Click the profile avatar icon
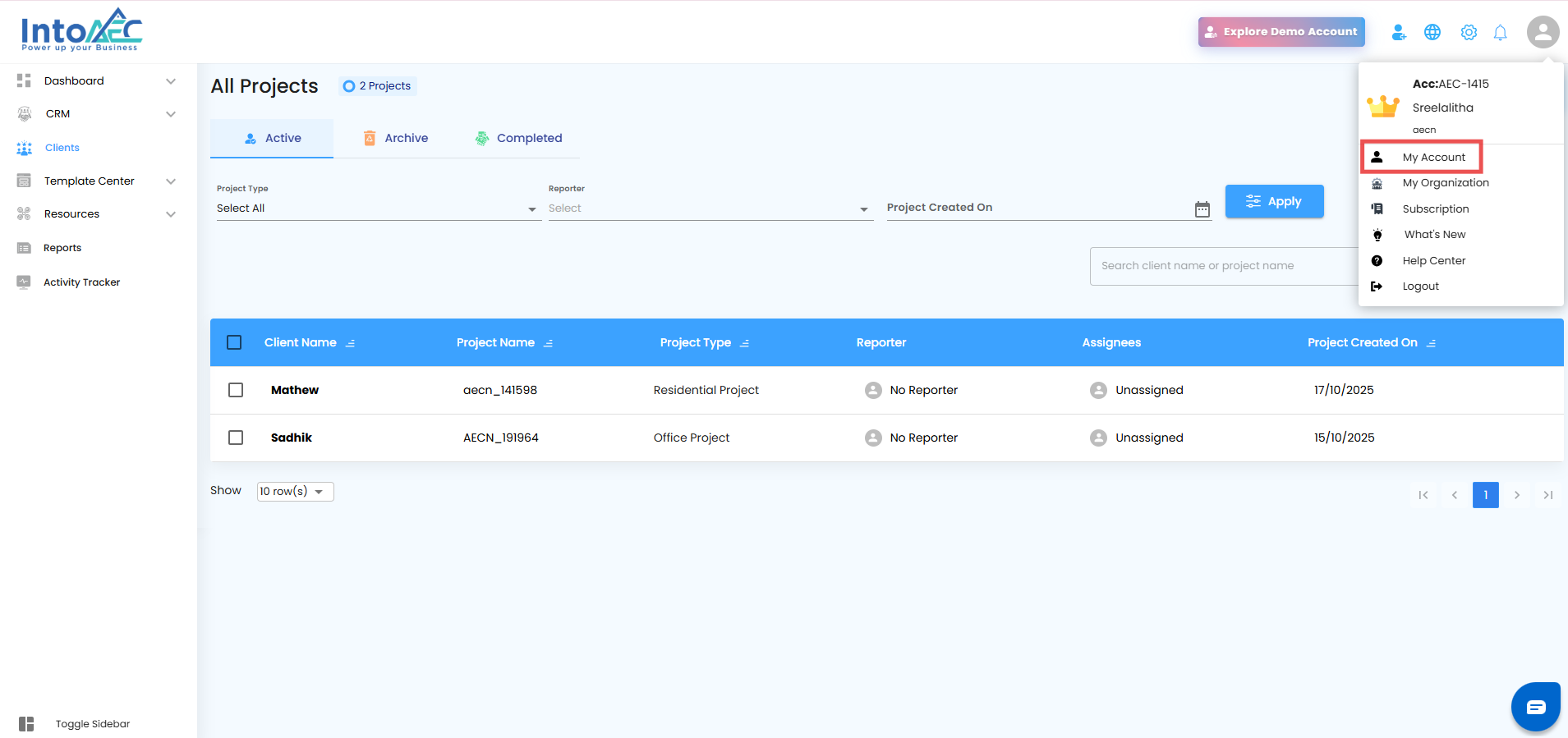The width and height of the screenshot is (1568, 738). [x=1543, y=33]
